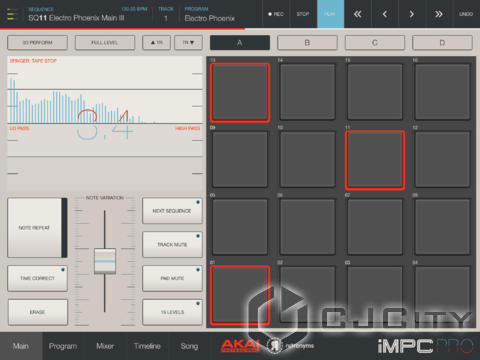Select the previous track with up-arrow TR
The height and width of the screenshot is (360, 480).
coord(156,43)
